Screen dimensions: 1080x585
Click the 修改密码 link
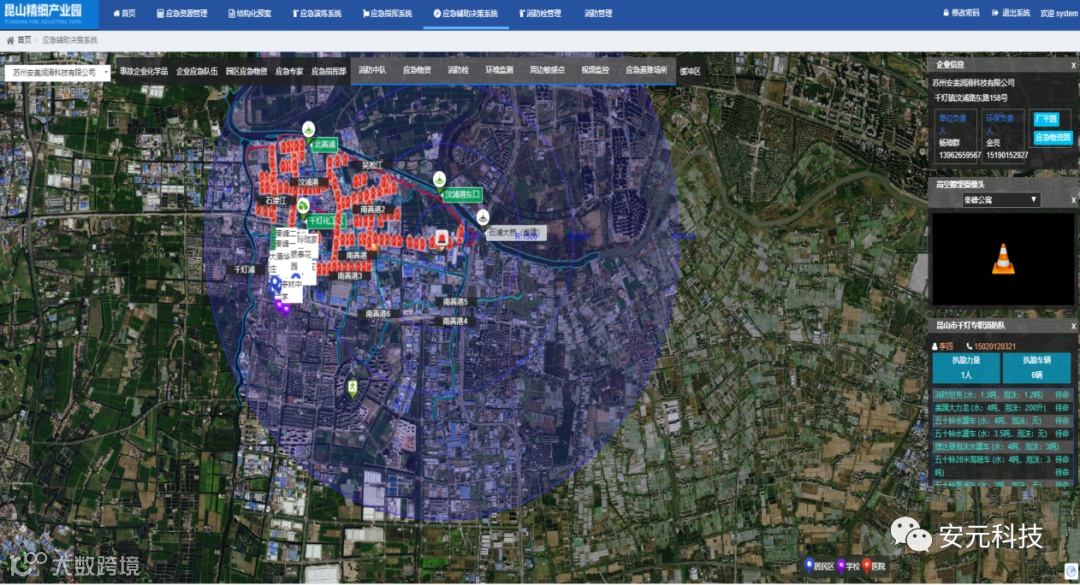[961, 12]
